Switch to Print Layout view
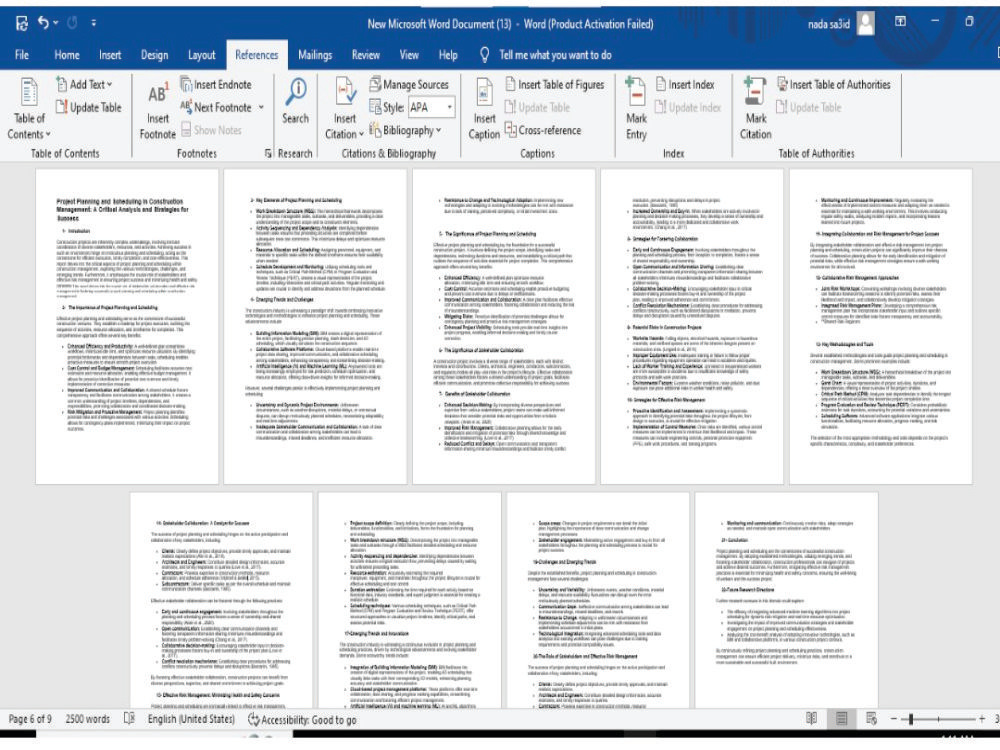The height and width of the screenshot is (750, 1000). click(842, 719)
